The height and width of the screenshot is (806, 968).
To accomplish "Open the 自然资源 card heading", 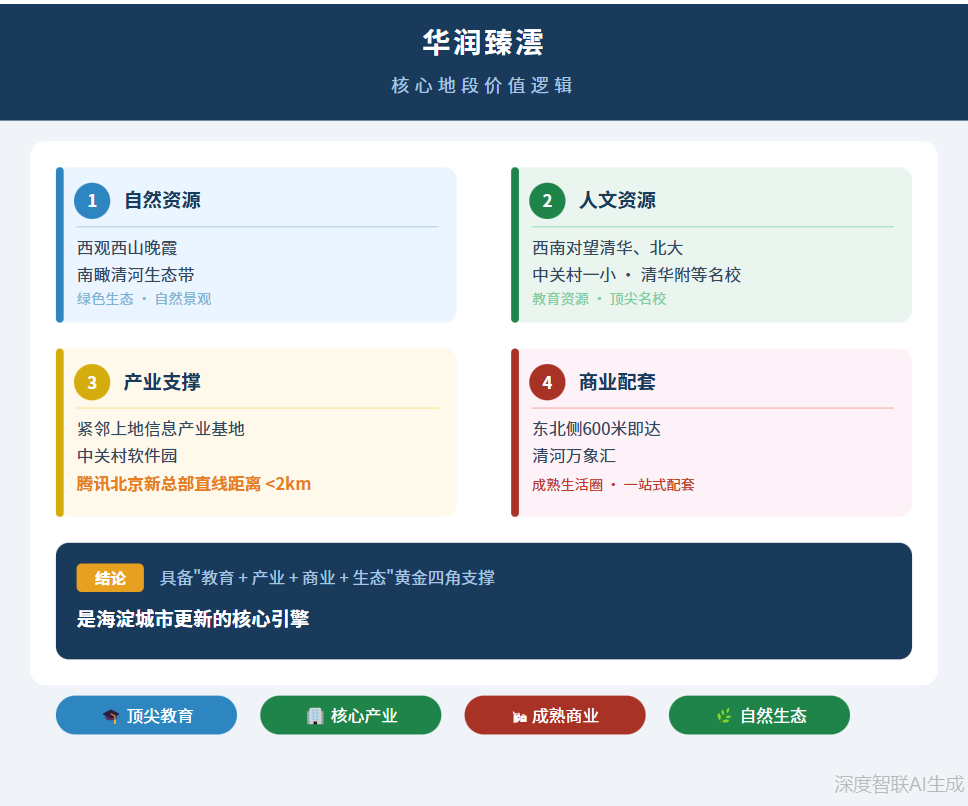I will 162,201.
